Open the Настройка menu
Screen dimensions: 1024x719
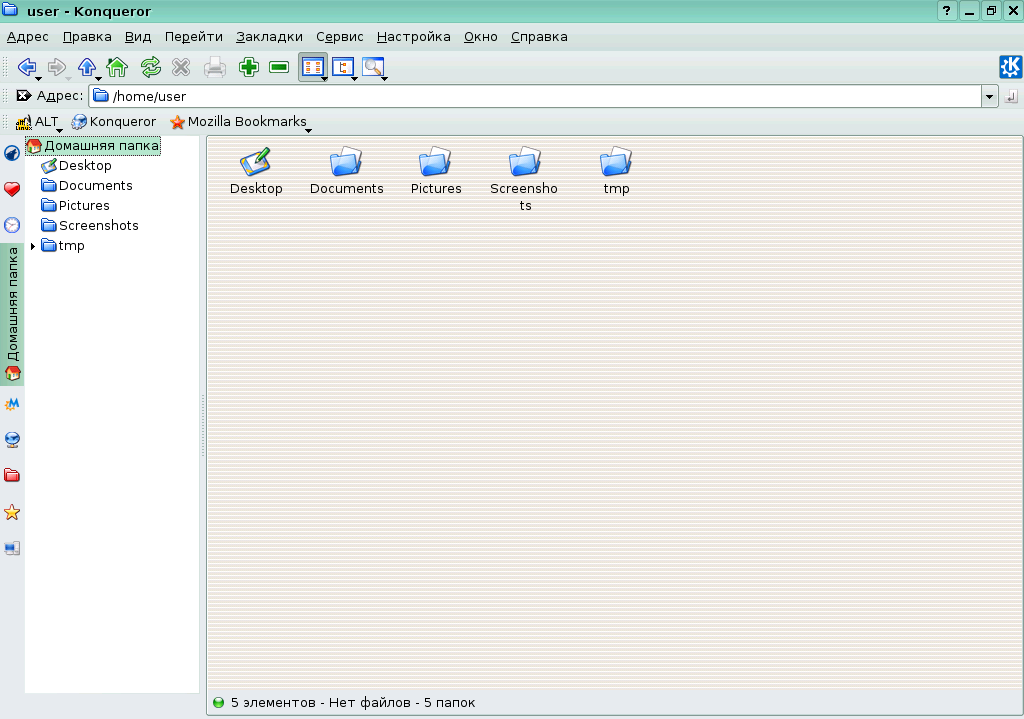(413, 37)
